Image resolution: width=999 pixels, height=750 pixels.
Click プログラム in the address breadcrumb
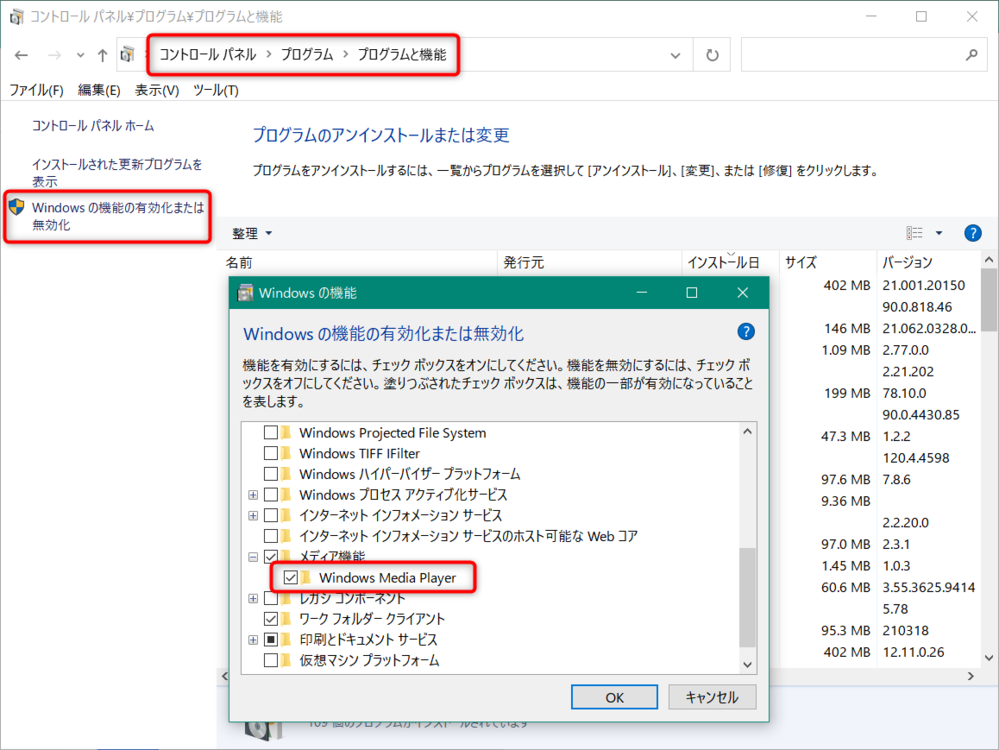click(x=307, y=55)
